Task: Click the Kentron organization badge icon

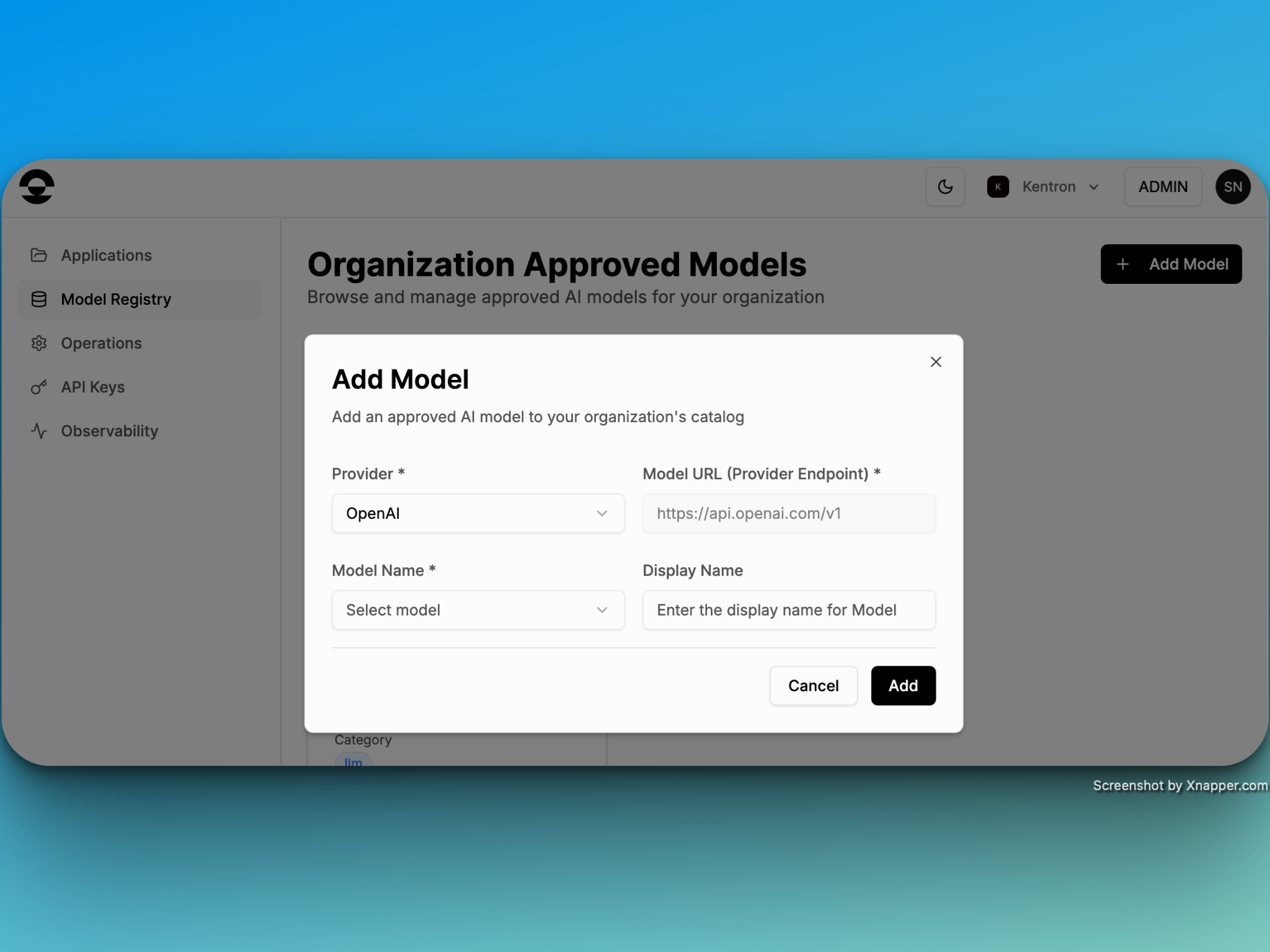Action: [998, 187]
